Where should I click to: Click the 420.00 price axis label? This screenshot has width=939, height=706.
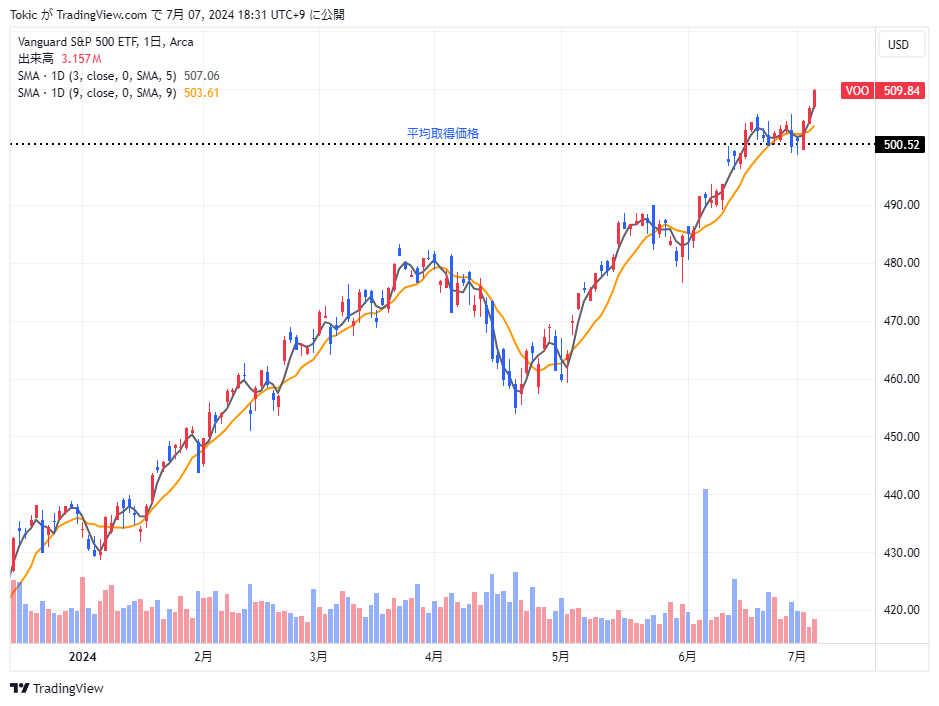coord(901,610)
